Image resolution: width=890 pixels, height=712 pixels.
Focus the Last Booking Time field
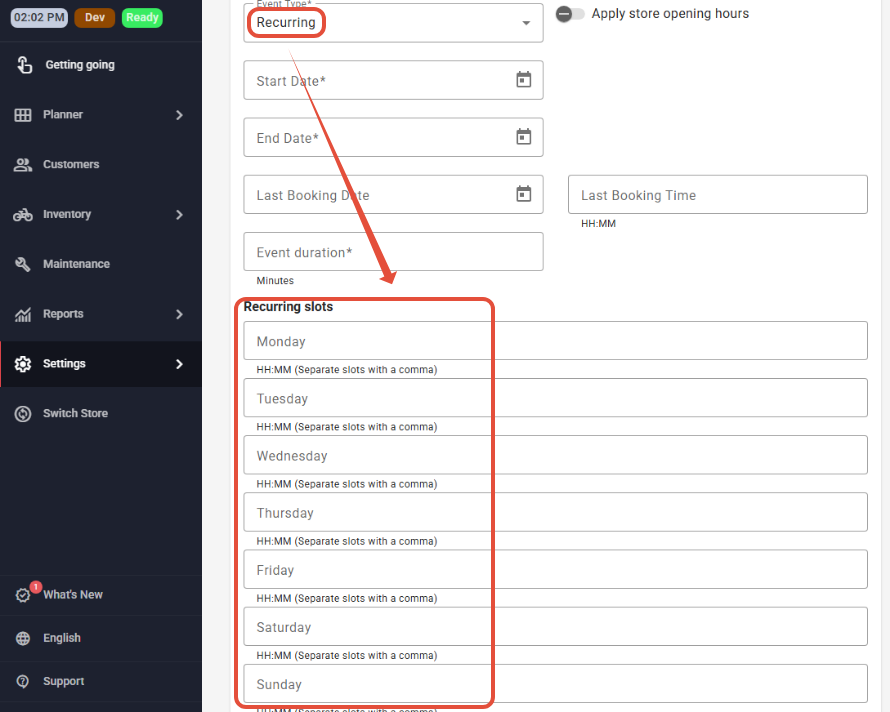click(717, 195)
